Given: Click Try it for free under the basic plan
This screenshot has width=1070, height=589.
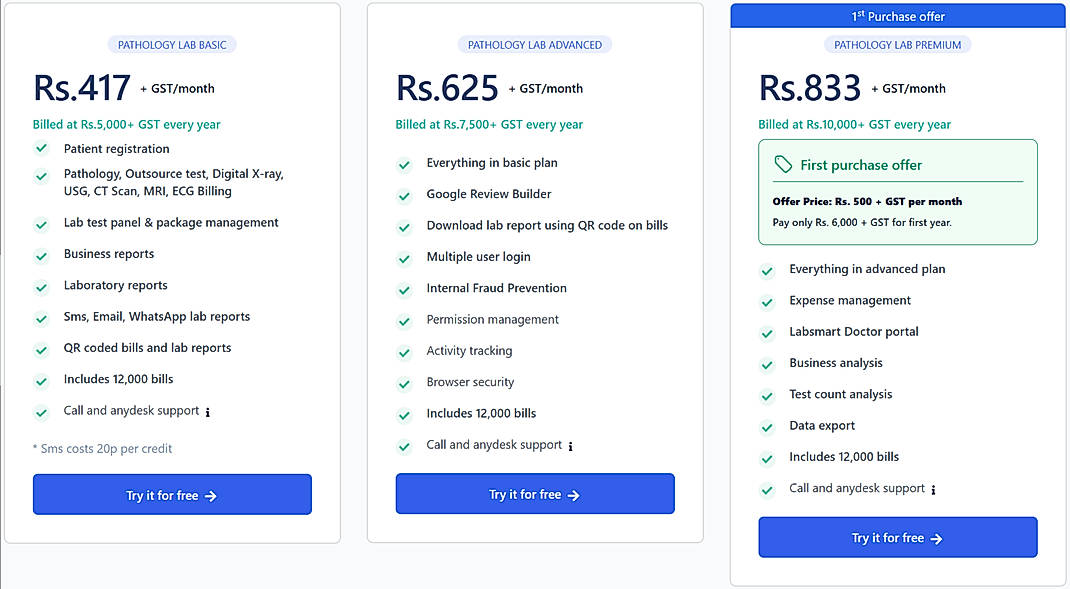Looking at the screenshot, I should coord(171,494).
